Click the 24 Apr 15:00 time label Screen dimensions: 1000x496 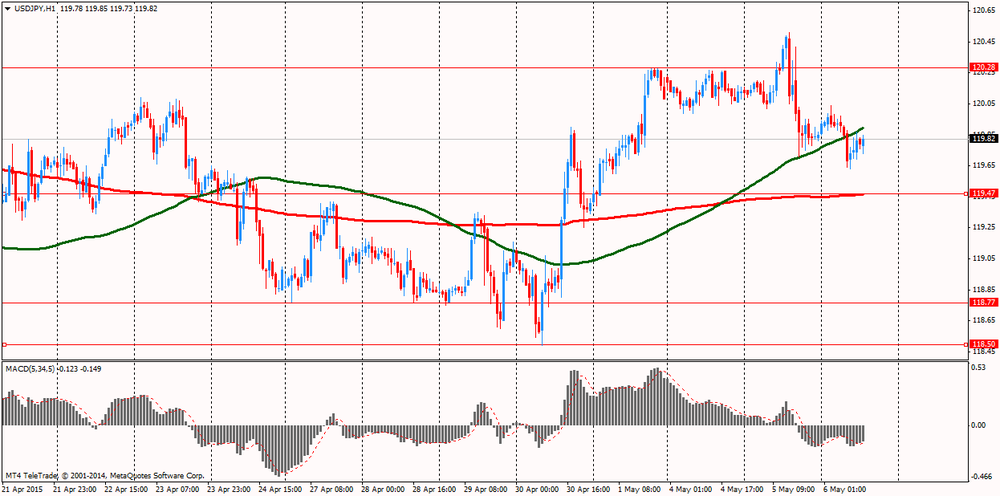280,490
